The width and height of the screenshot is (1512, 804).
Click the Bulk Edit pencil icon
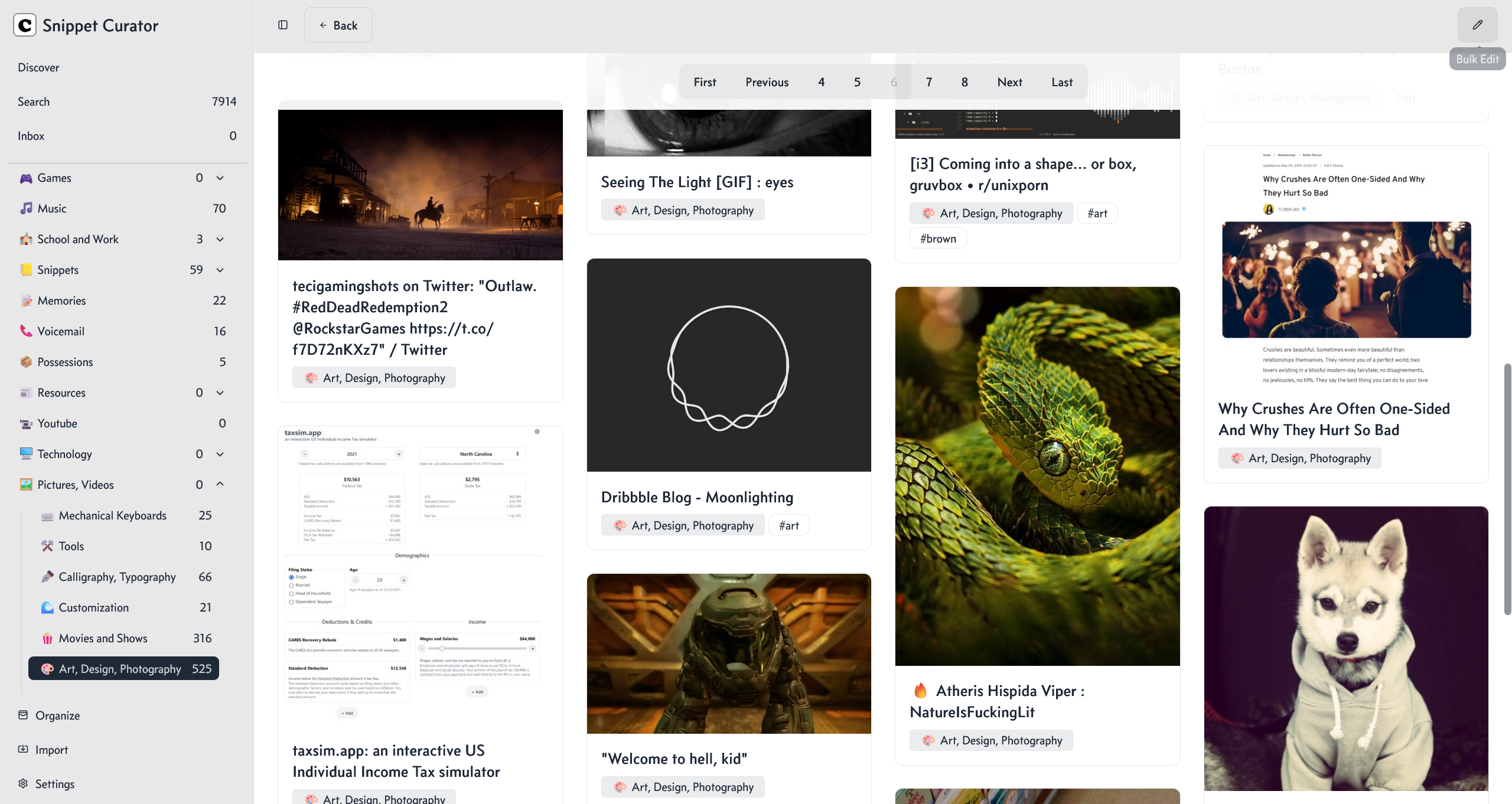1478,25
